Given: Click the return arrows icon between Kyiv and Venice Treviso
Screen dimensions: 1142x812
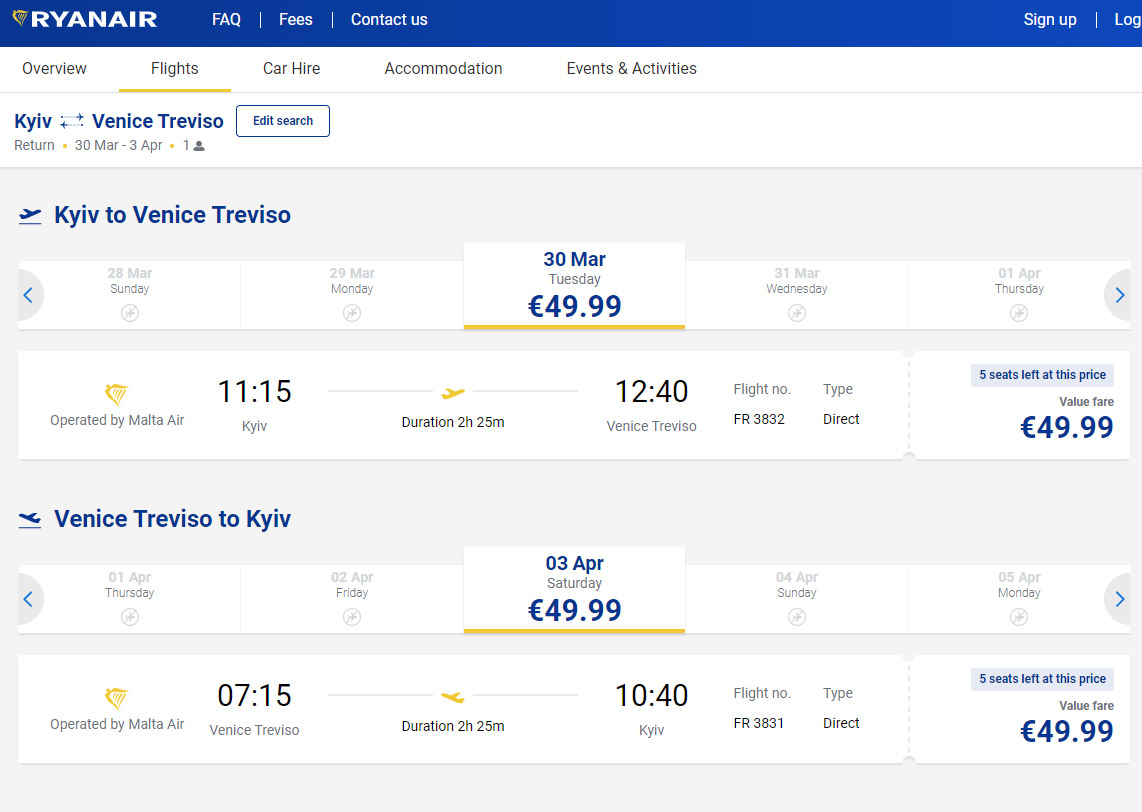Looking at the screenshot, I should 72,121.
